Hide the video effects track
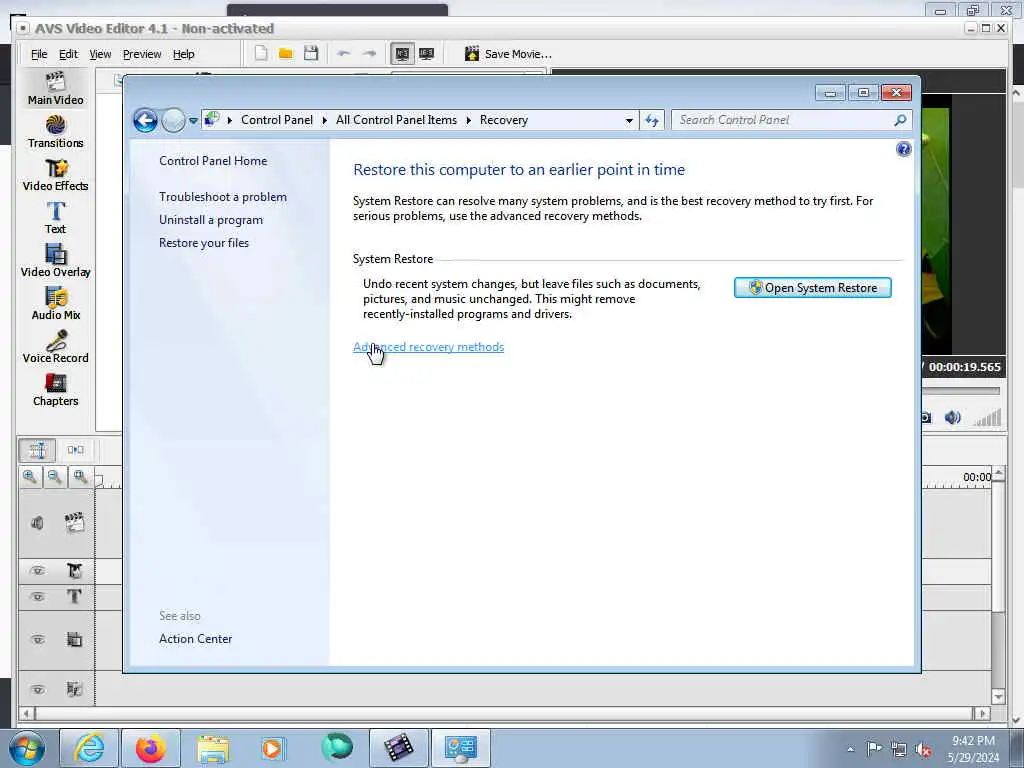 click(x=37, y=571)
